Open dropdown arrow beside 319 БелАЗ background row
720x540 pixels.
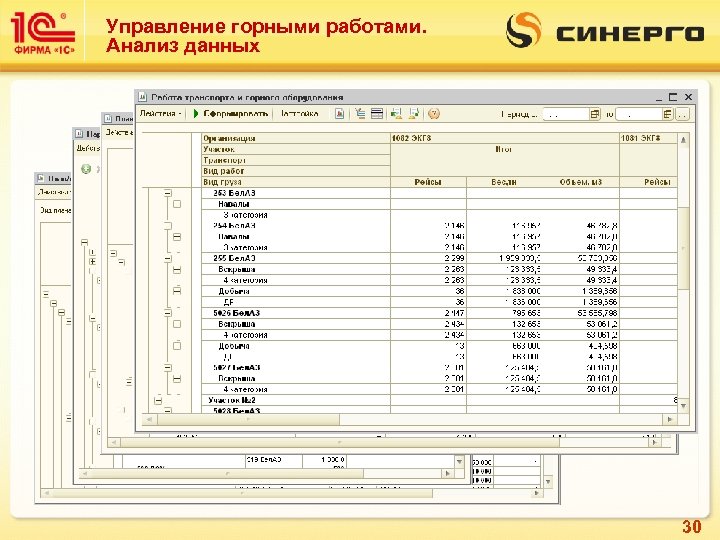click(459, 461)
